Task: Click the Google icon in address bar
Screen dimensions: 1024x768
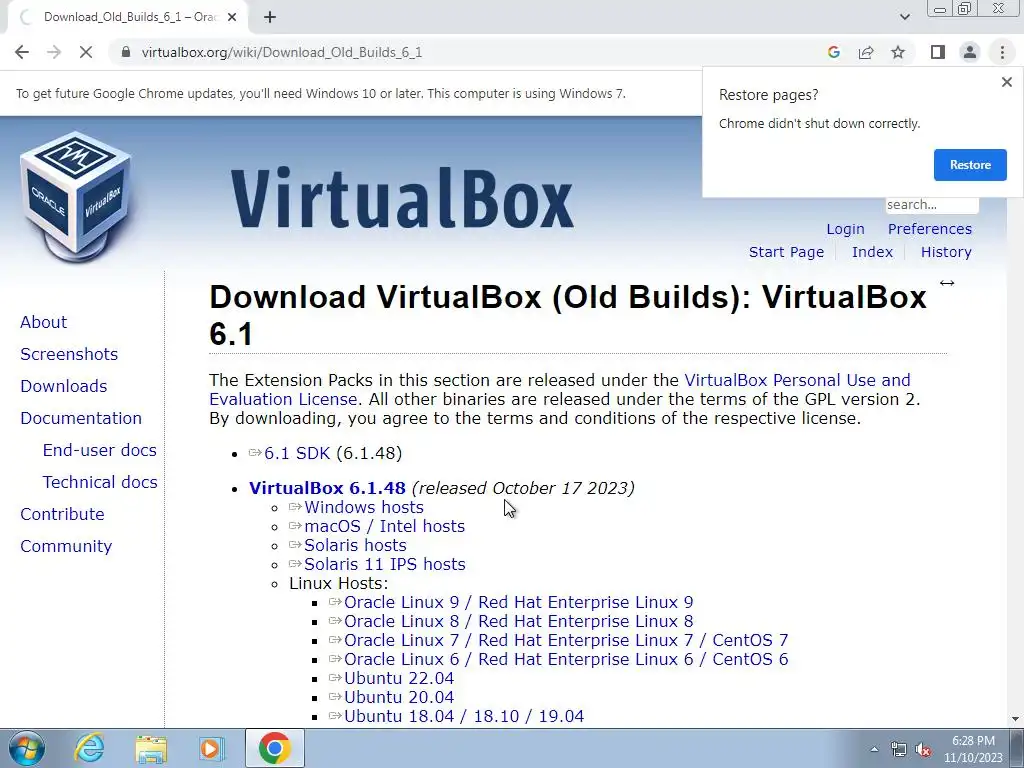Action: [x=833, y=52]
